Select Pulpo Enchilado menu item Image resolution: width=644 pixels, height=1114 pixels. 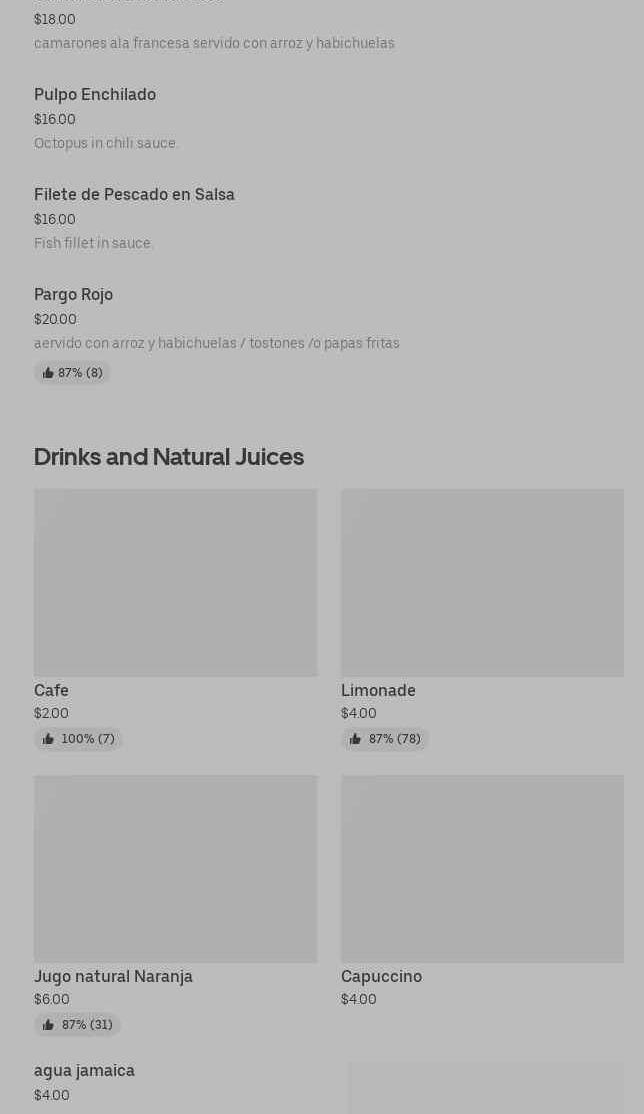(95, 94)
